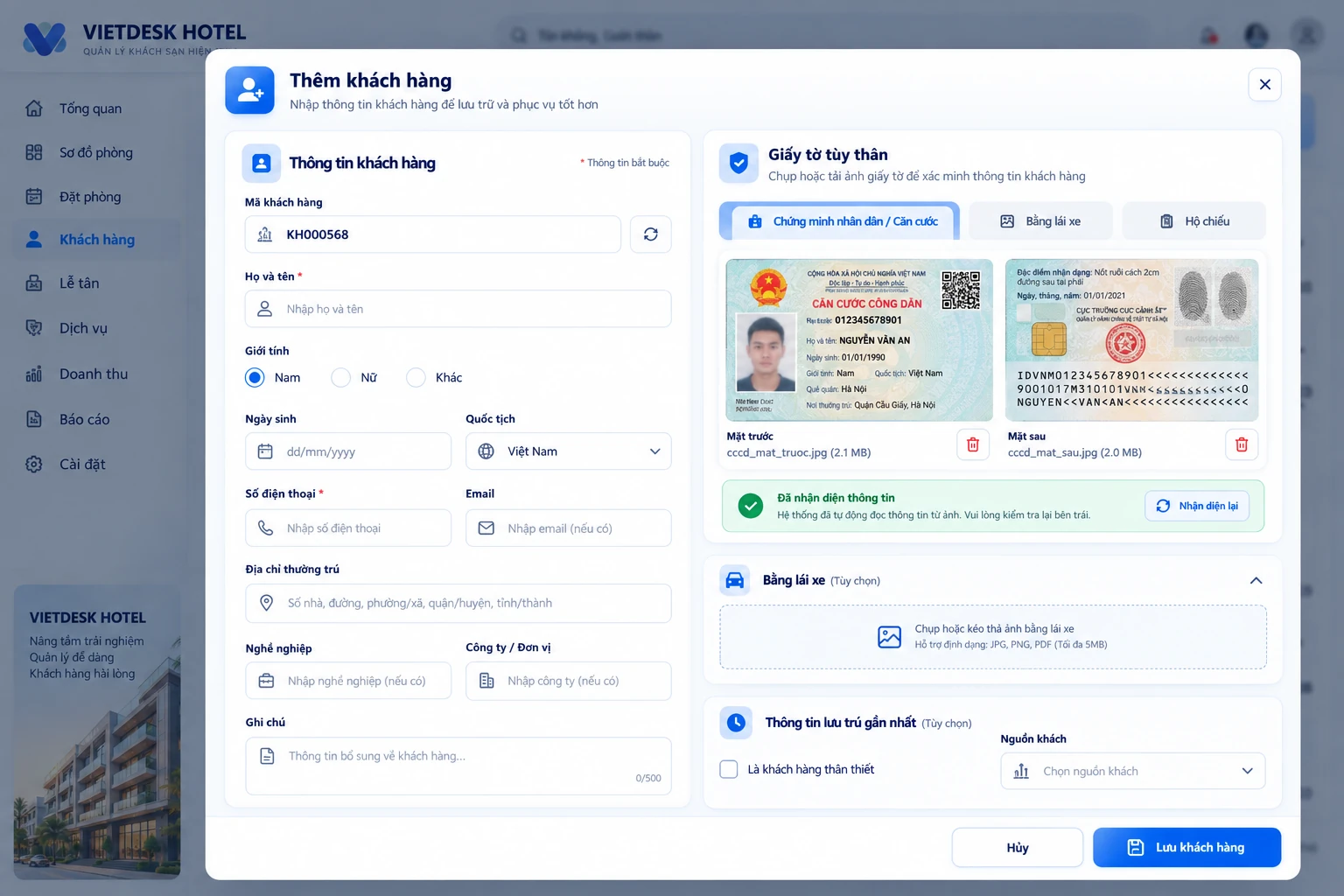Screen dimensions: 1344x896
Task: Open the Mặt trước ID card thumbnail
Action: point(859,340)
